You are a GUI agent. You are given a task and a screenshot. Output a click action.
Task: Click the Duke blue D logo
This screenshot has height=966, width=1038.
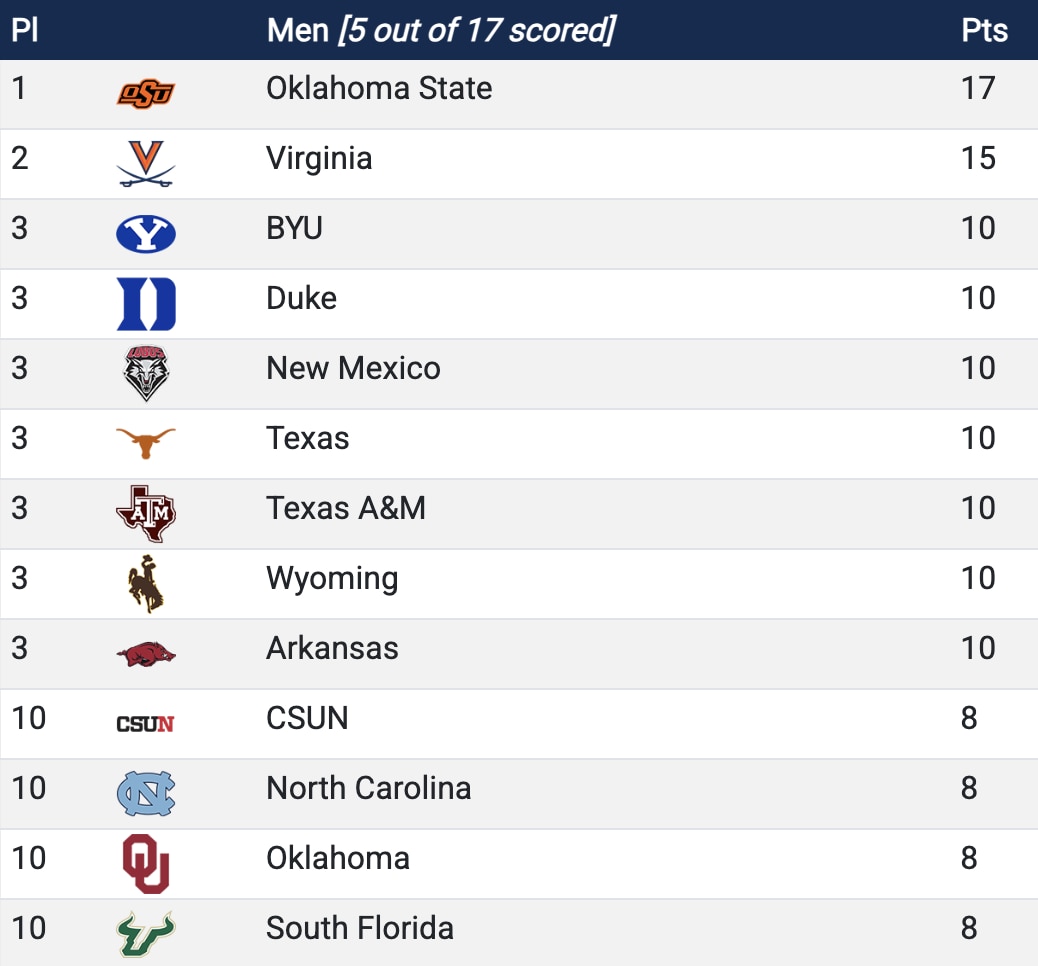[146, 304]
